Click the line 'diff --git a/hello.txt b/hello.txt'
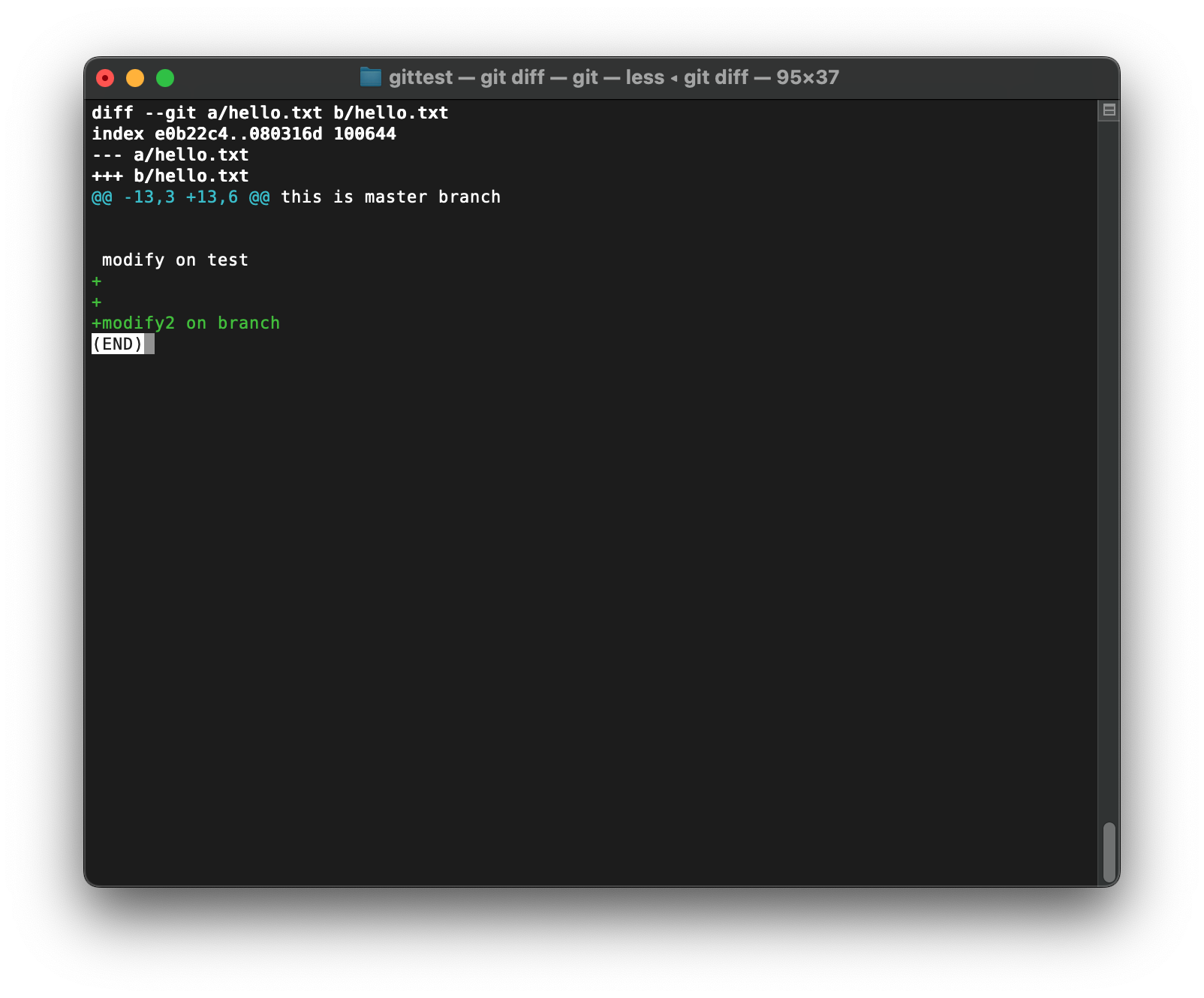Image resolution: width=1204 pixels, height=998 pixels. click(270, 113)
